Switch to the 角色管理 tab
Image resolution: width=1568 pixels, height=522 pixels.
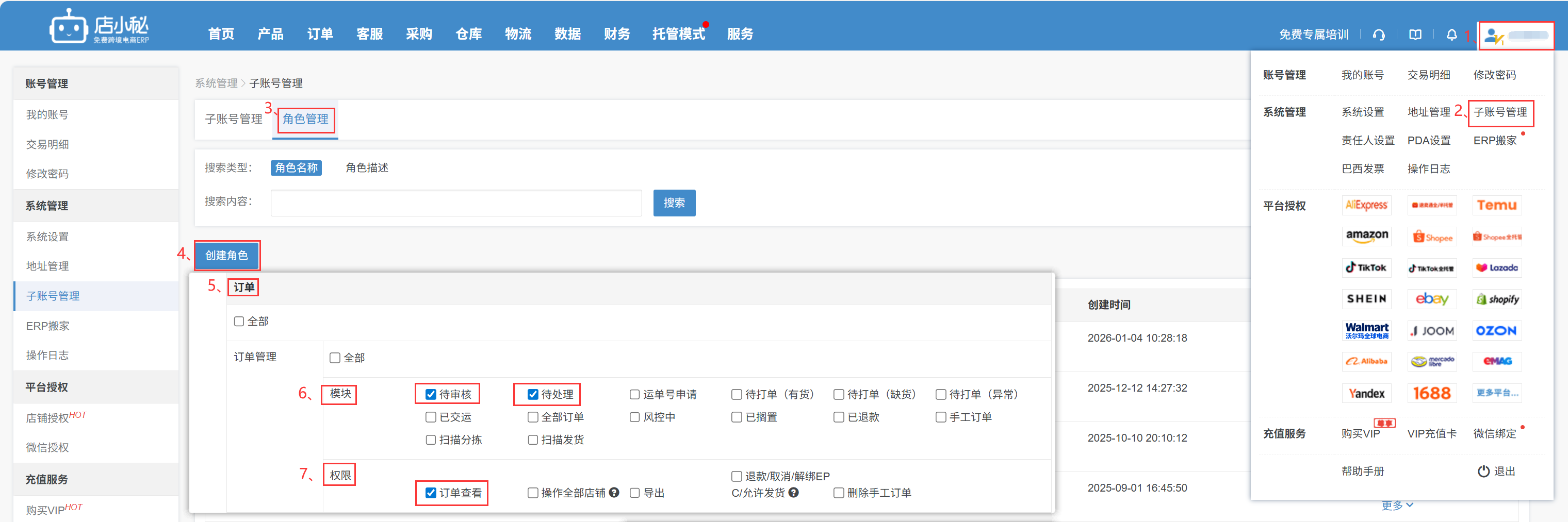pos(305,119)
